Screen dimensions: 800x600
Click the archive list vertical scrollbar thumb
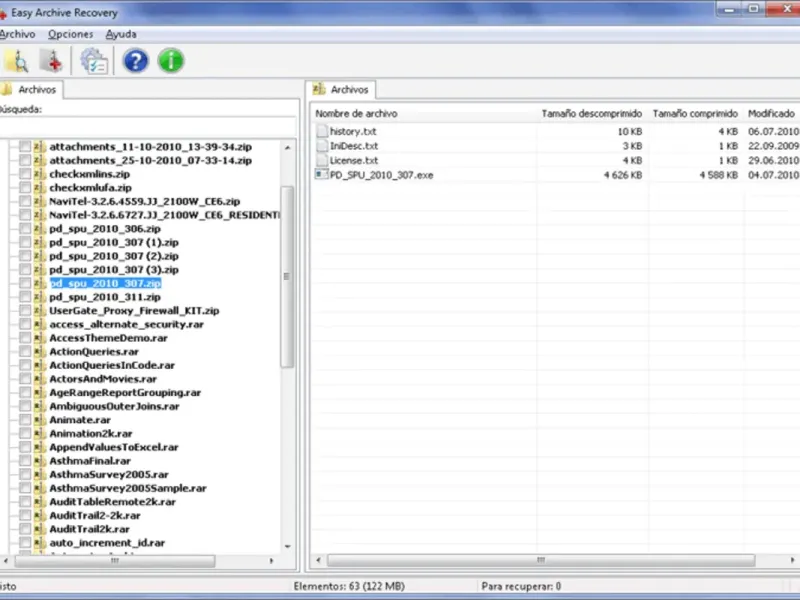pyautogui.click(x=287, y=277)
